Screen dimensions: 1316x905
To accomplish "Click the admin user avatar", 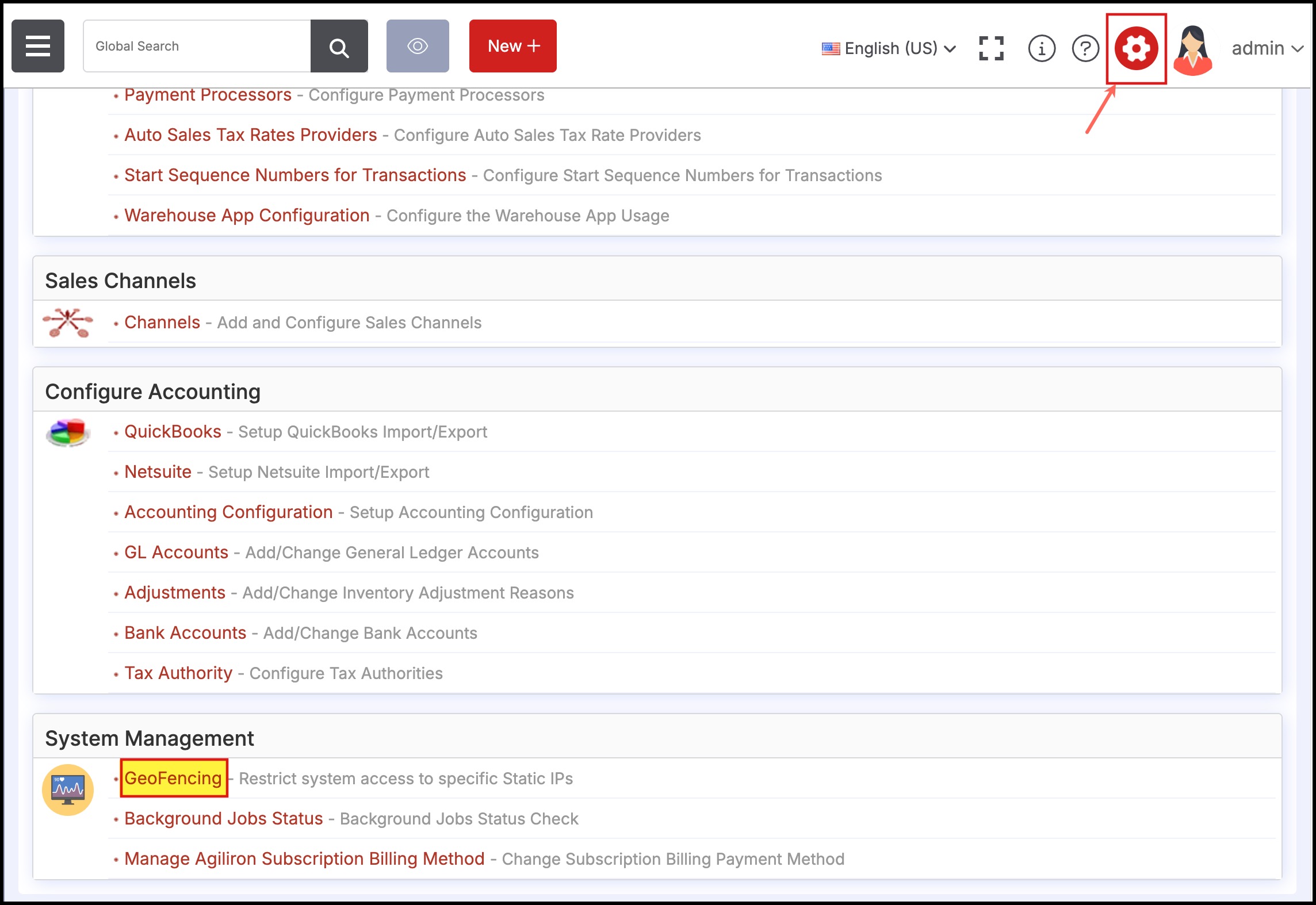I will point(1193,49).
